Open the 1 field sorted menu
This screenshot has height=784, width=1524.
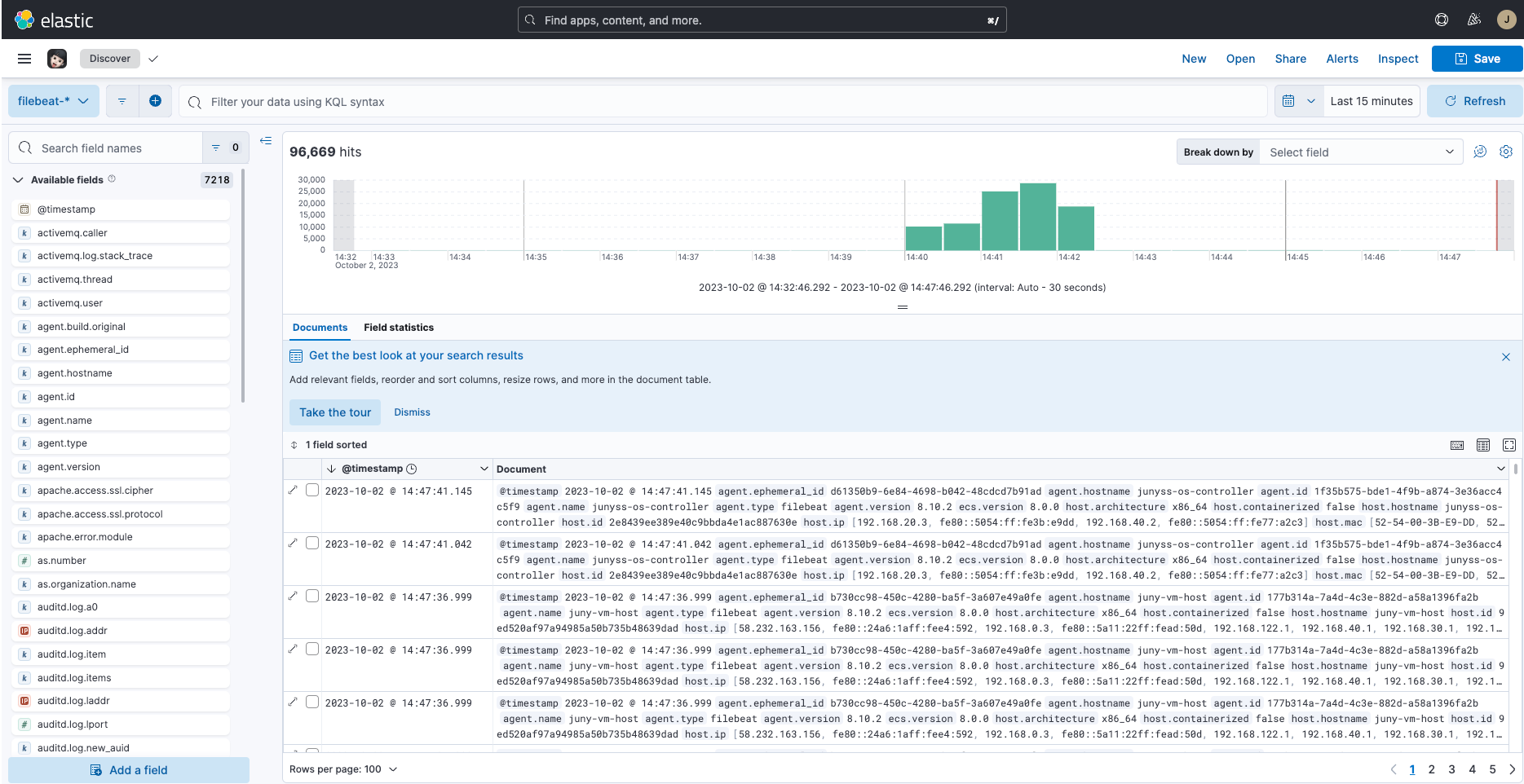(x=329, y=445)
